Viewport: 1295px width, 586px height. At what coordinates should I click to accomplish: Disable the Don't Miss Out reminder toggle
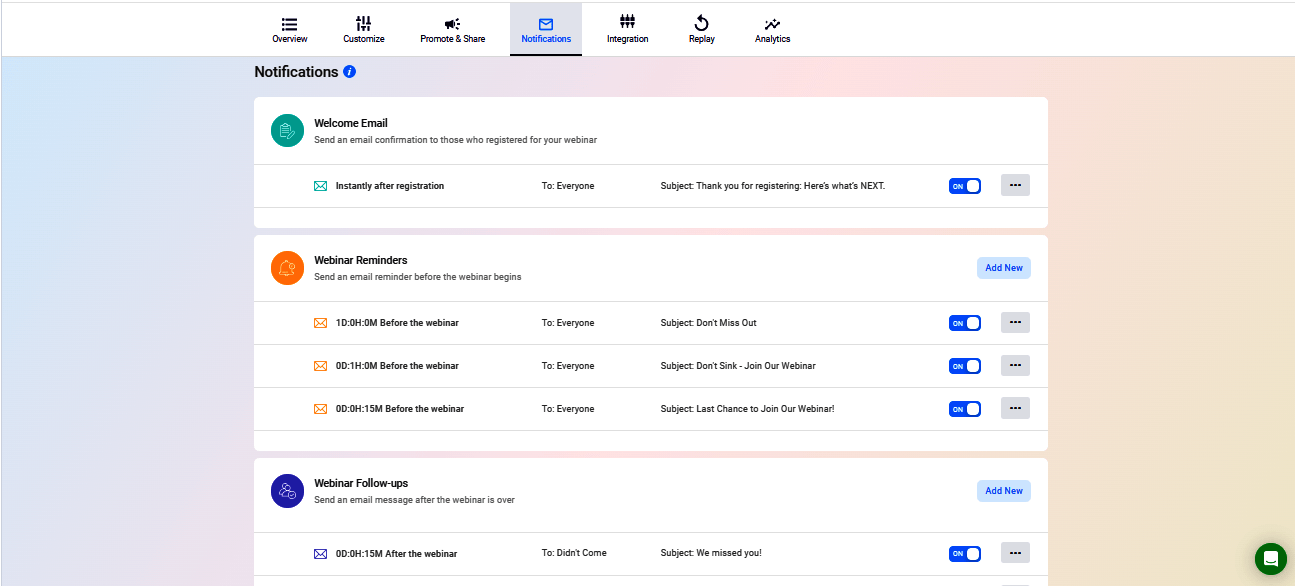[965, 323]
